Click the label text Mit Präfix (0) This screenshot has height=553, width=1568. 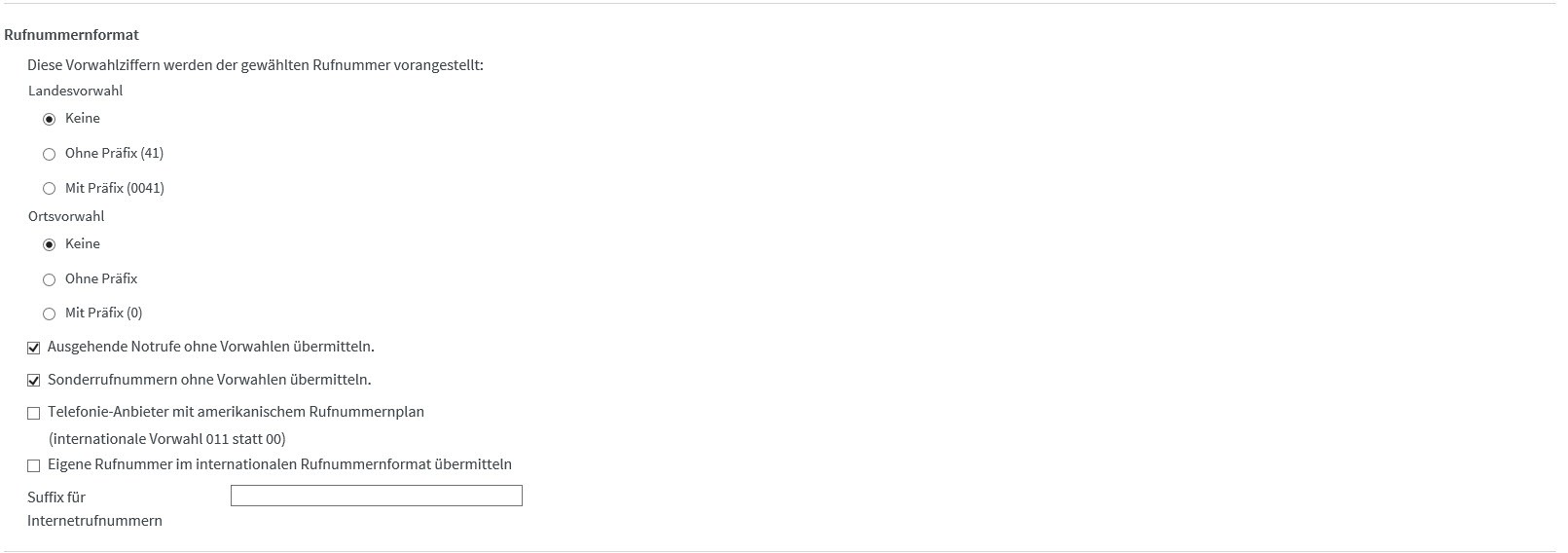103,313
